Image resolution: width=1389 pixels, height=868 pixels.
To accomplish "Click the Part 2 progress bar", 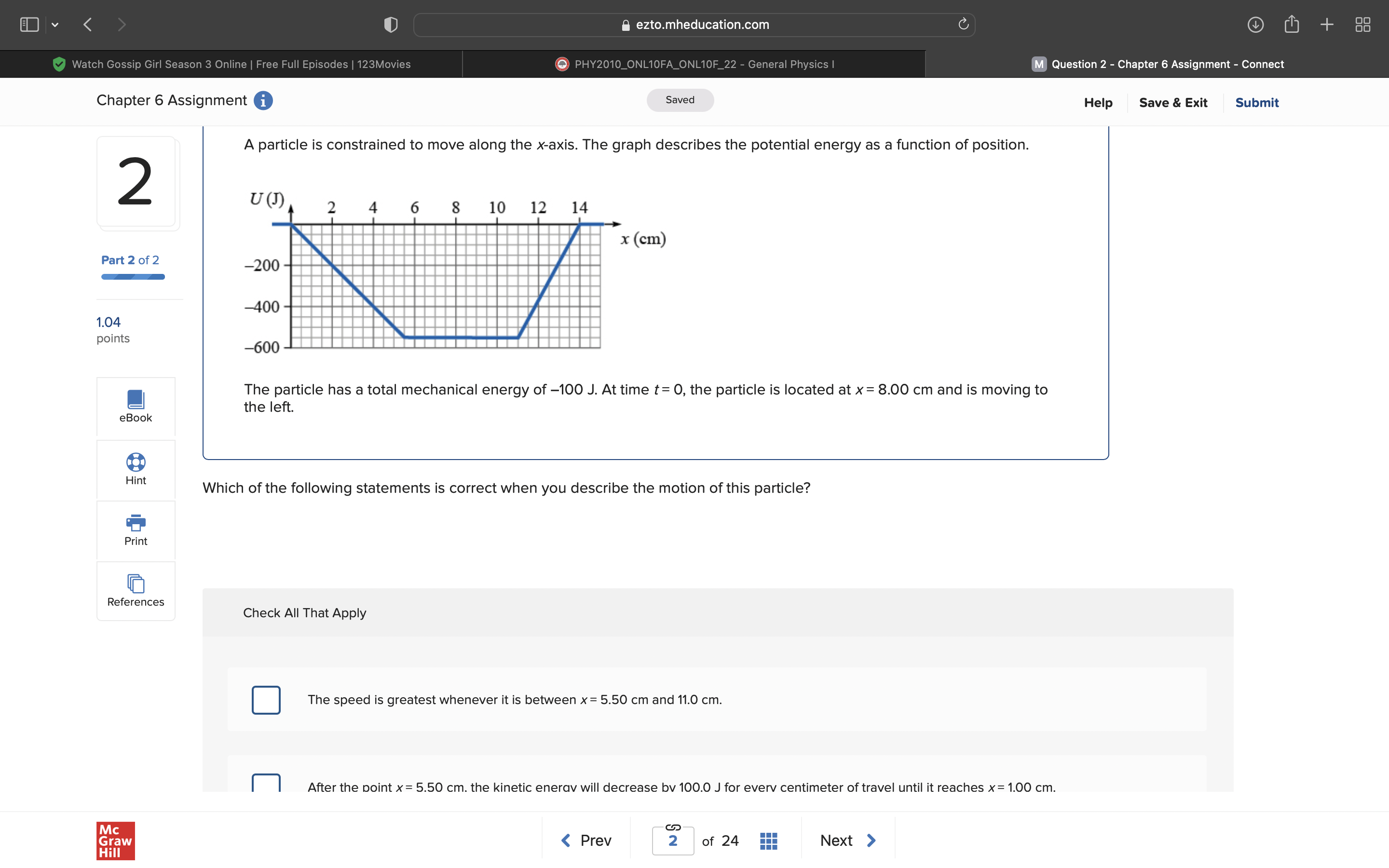I will point(132,277).
